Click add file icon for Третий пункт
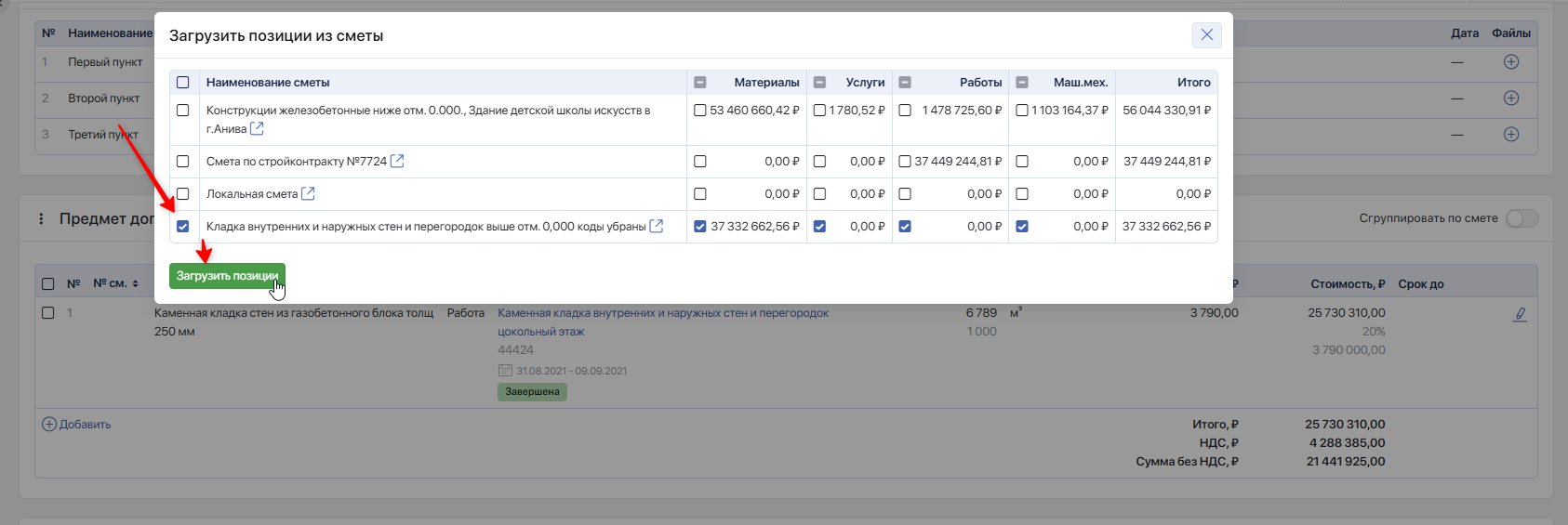 (1510, 134)
